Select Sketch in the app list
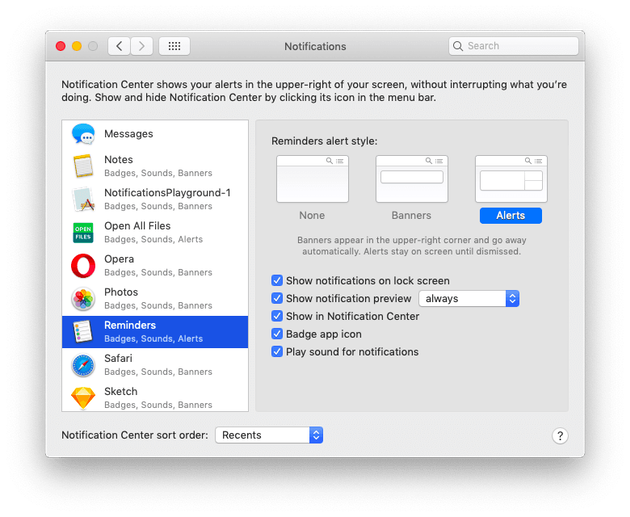This screenshot has height=517, width=630. pos(155,398)
